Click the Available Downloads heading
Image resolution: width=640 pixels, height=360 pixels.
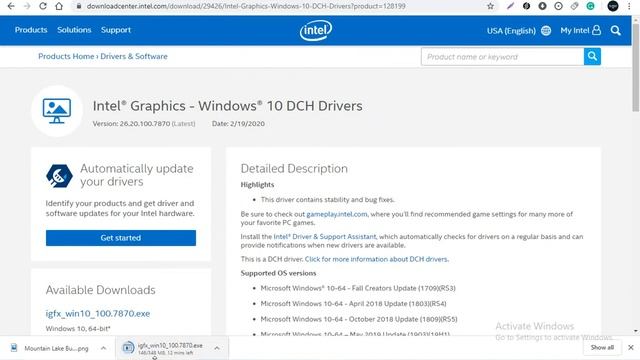point(100,290)
